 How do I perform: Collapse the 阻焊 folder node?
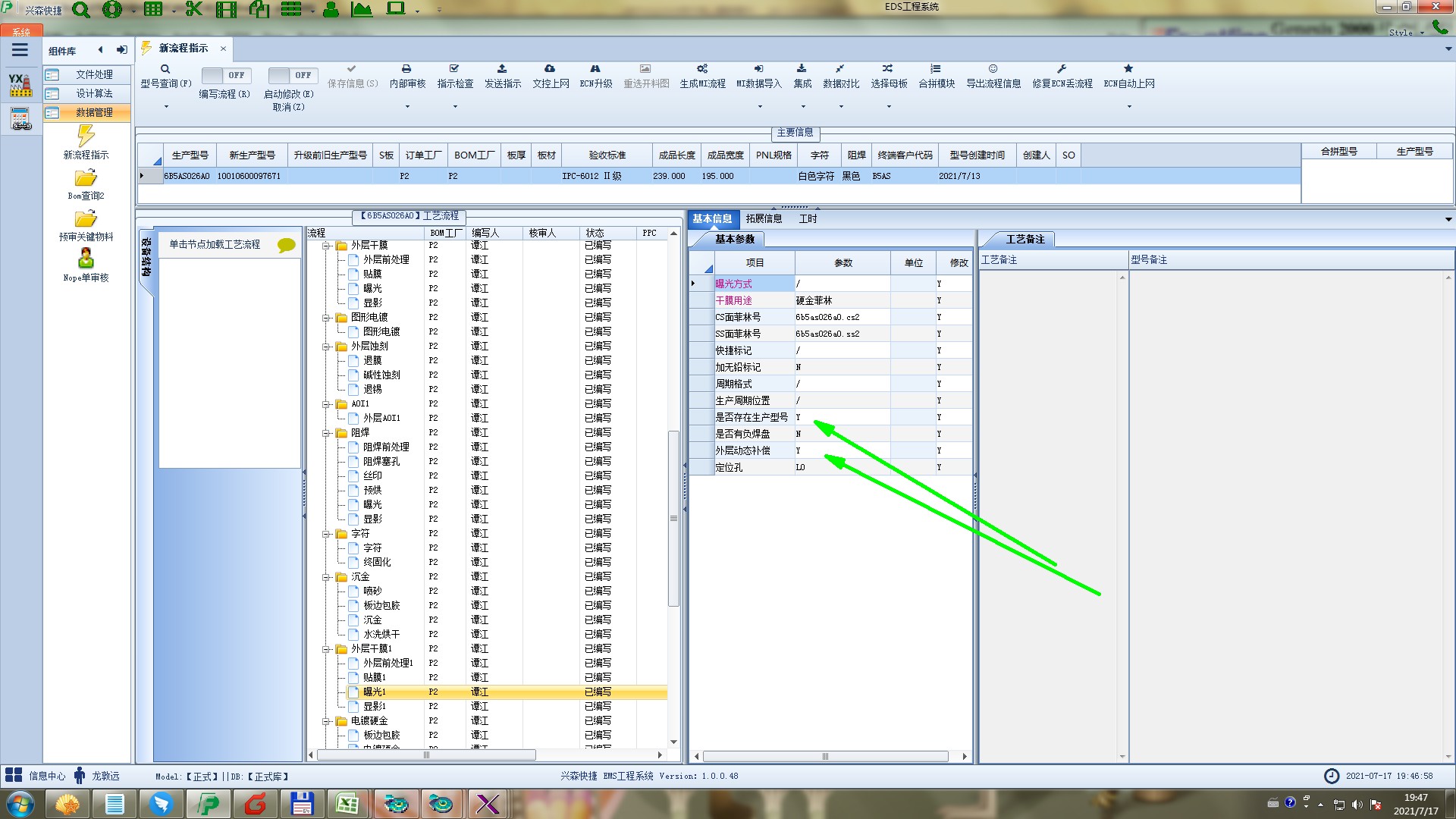pos(326,433)
